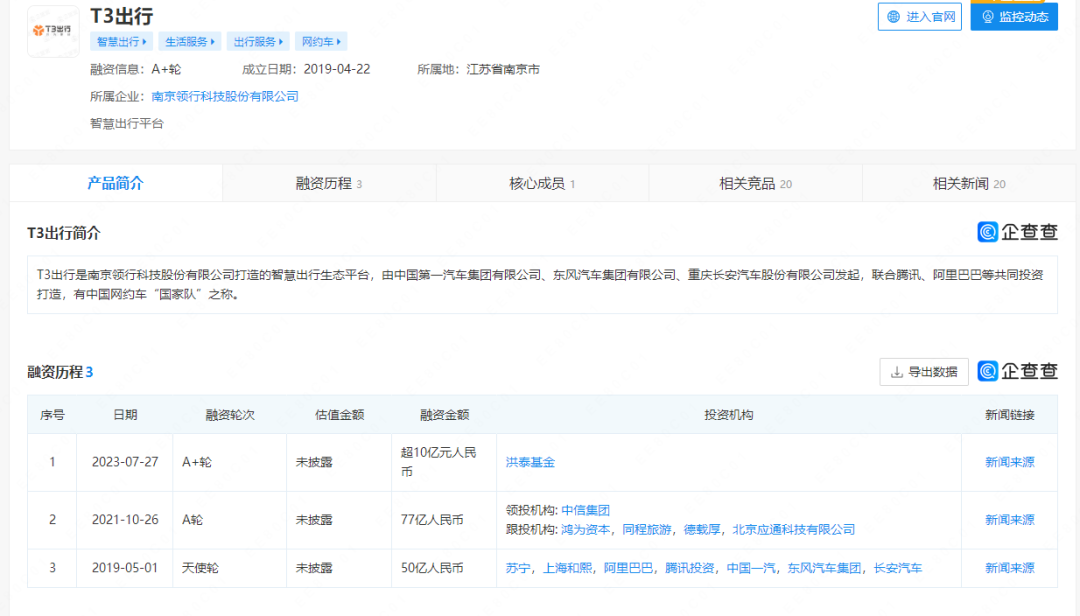Image resolution: width=1080 pixels, height=616 pixels.
Task: Open investor link 鸿为资本
Action: (585, 530)
